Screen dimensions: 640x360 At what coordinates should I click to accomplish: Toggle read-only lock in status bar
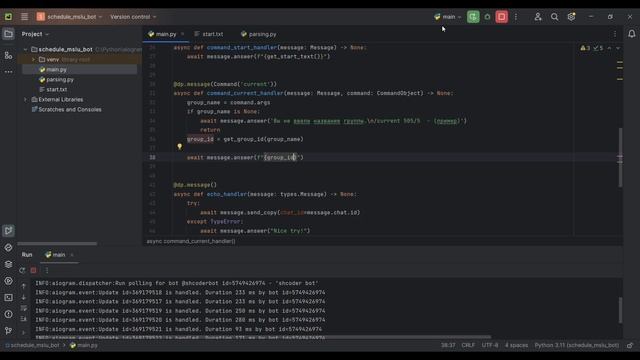[x=630, y=345]
